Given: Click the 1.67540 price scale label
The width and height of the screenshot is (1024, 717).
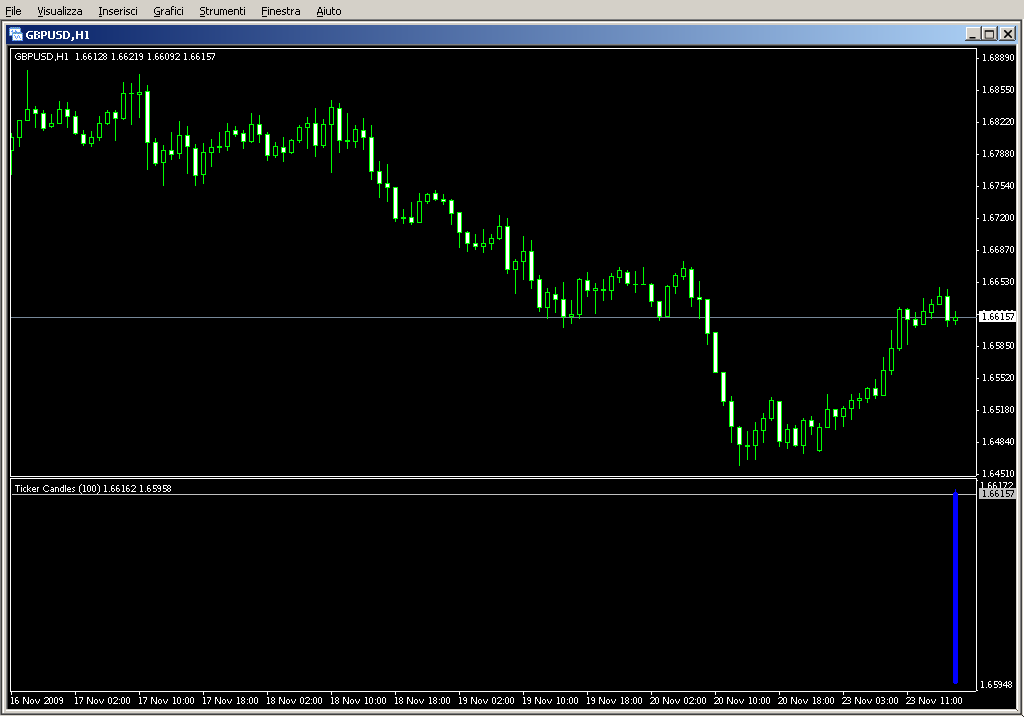Looking at the screenshot, I should (998, 185).
